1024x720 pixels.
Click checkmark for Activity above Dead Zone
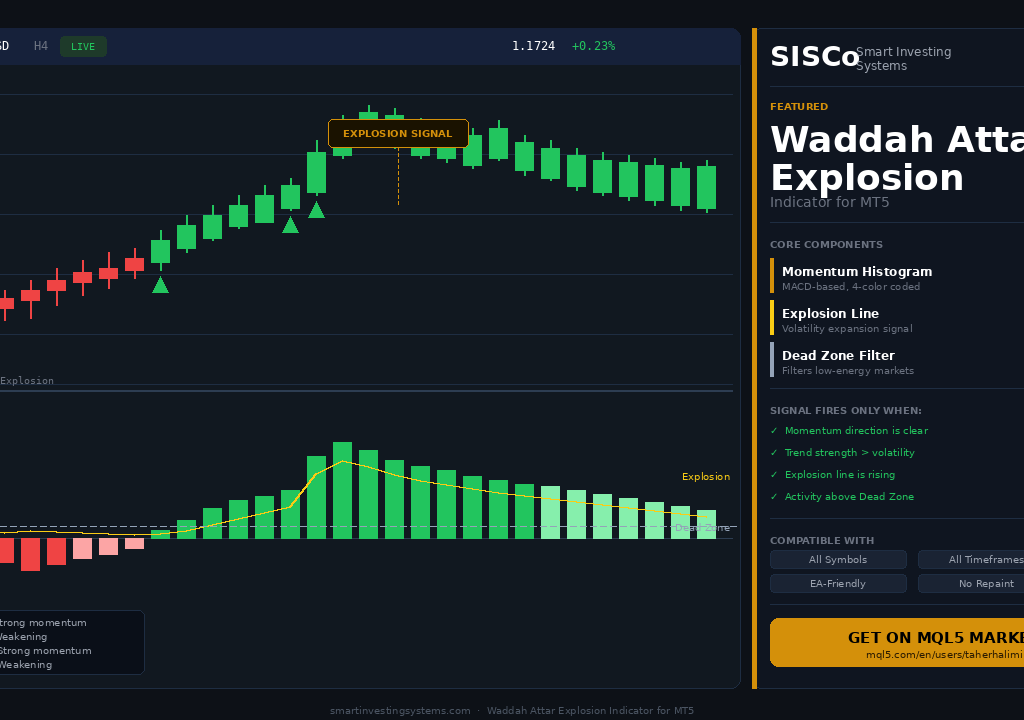774,497
